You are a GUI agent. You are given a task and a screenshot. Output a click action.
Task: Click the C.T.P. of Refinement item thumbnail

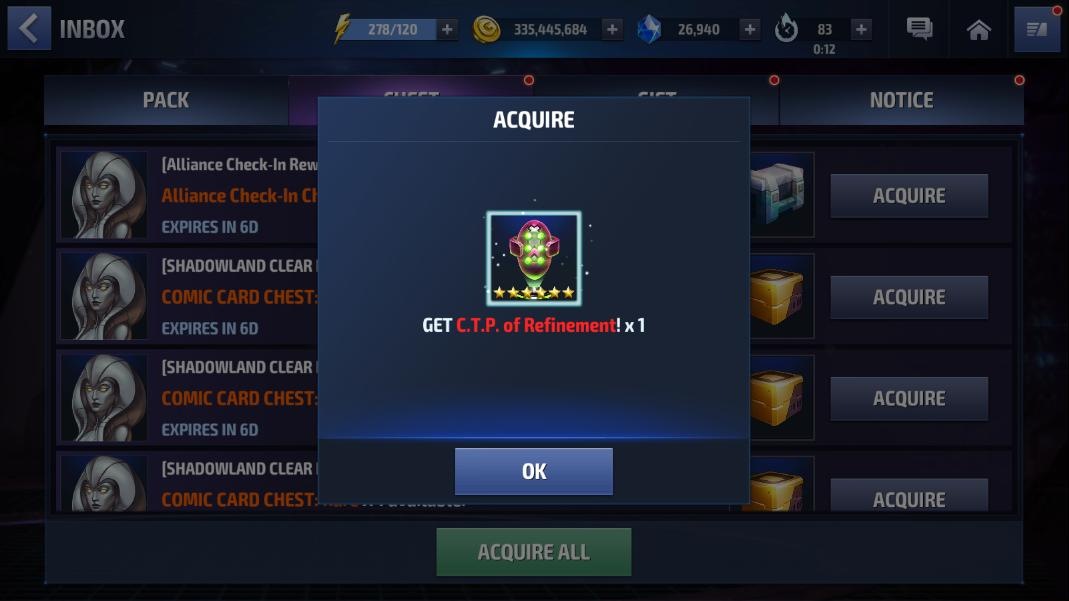tap(534, 258)
